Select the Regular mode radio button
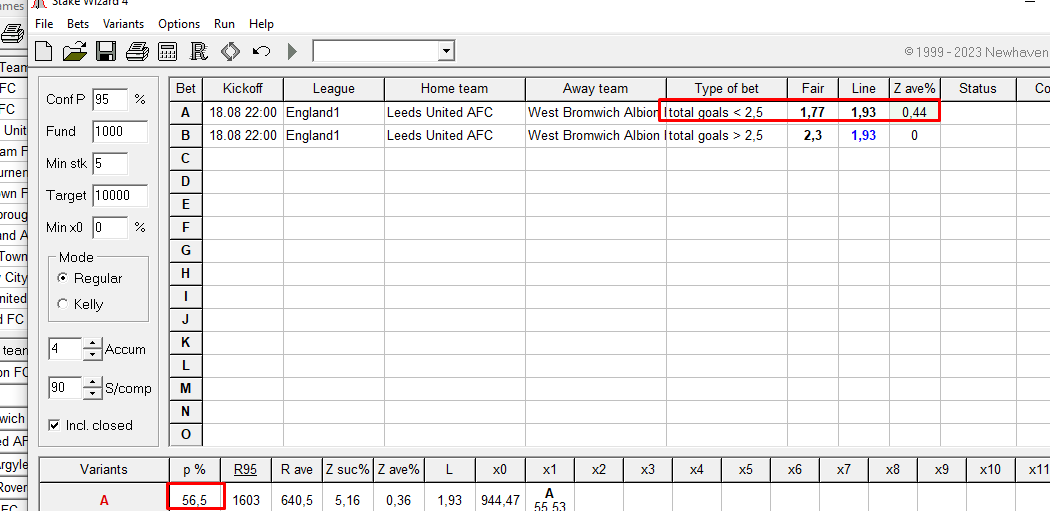 (62, 278)
